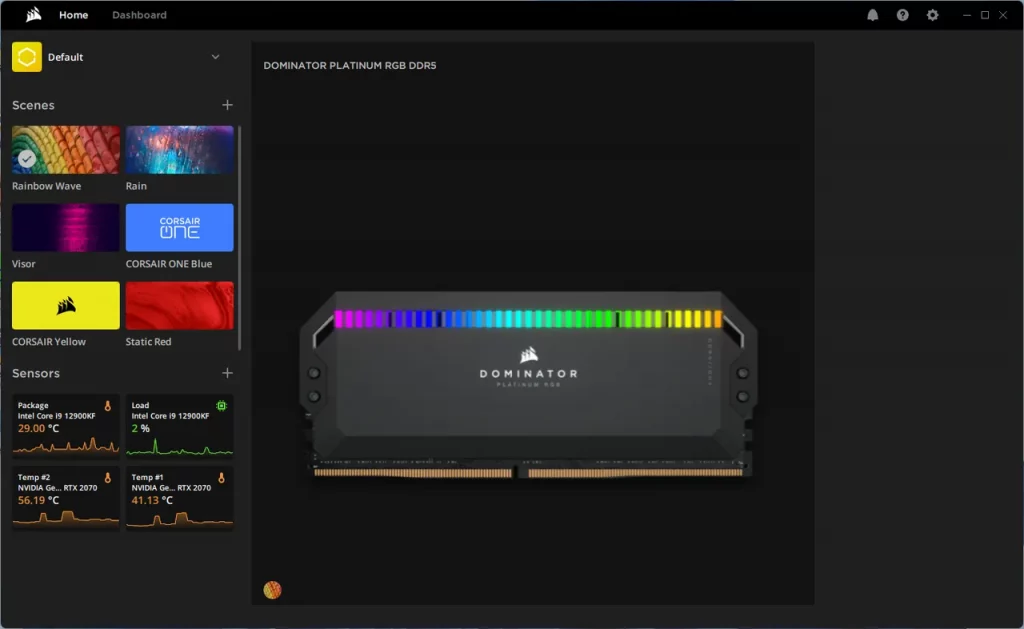The height and width of the screenshot is (629, 1024).
Task: Select the Static Red scene
Action: click(180, 306)
